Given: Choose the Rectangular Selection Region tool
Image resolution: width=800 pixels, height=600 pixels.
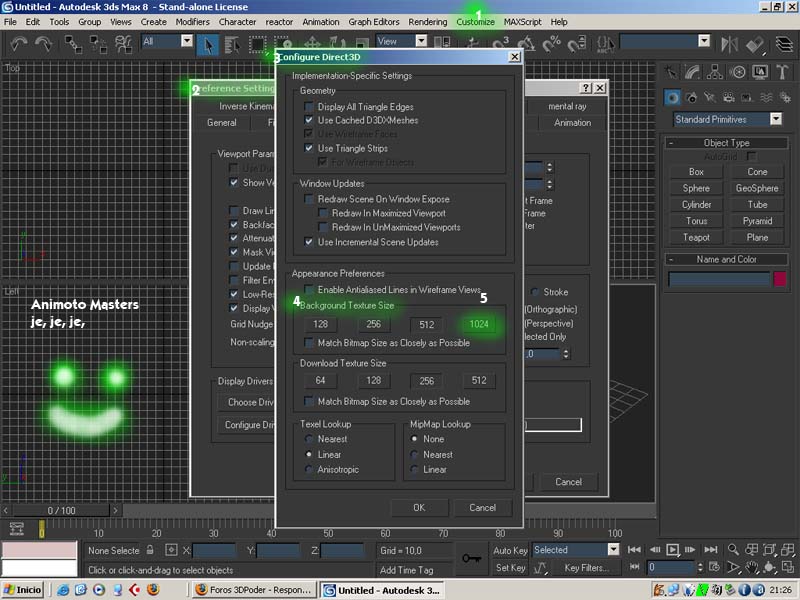Looking at the screenshot, I should pyautogui.click(x=258, y=45).
